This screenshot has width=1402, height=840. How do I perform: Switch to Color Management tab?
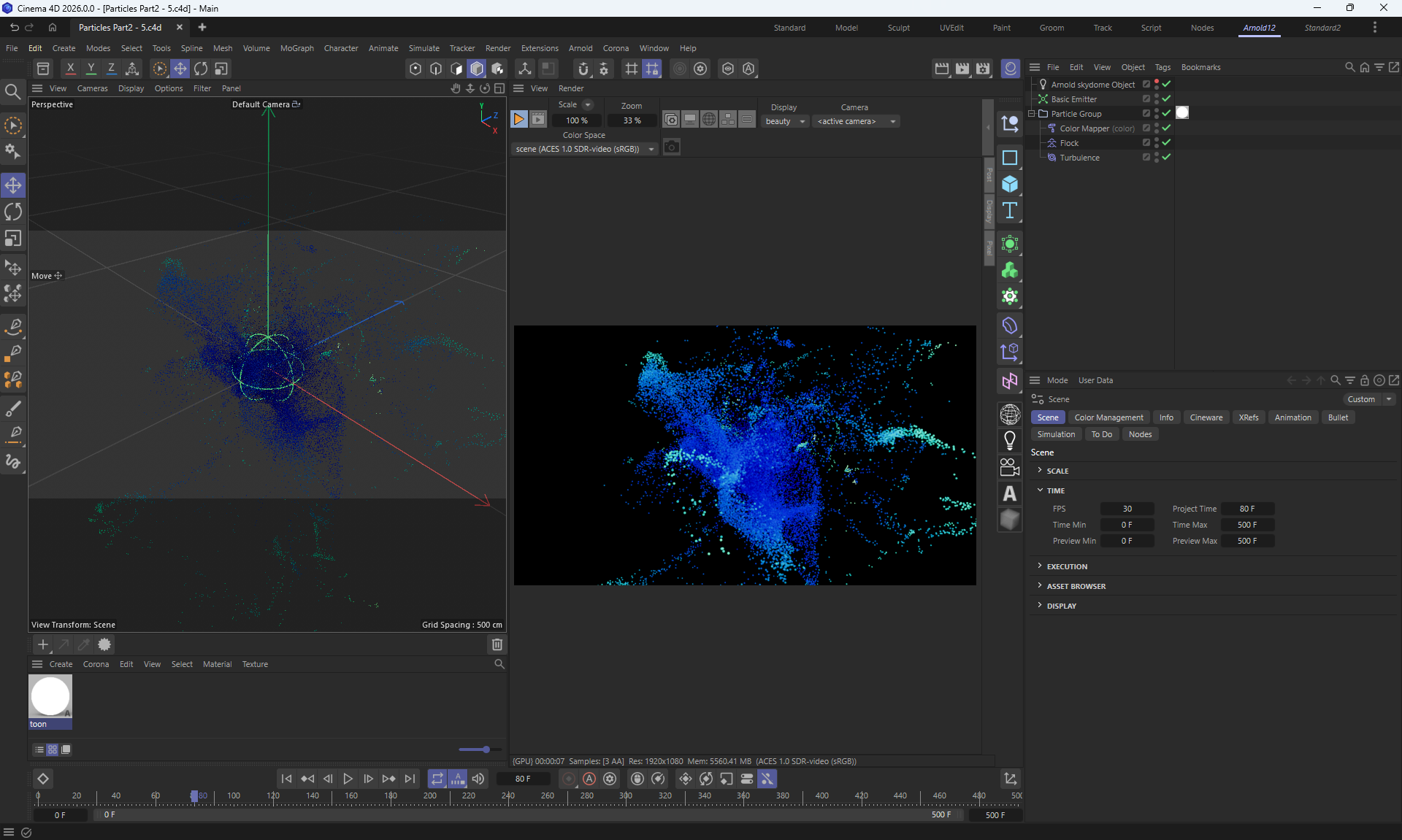[1108, 417]
